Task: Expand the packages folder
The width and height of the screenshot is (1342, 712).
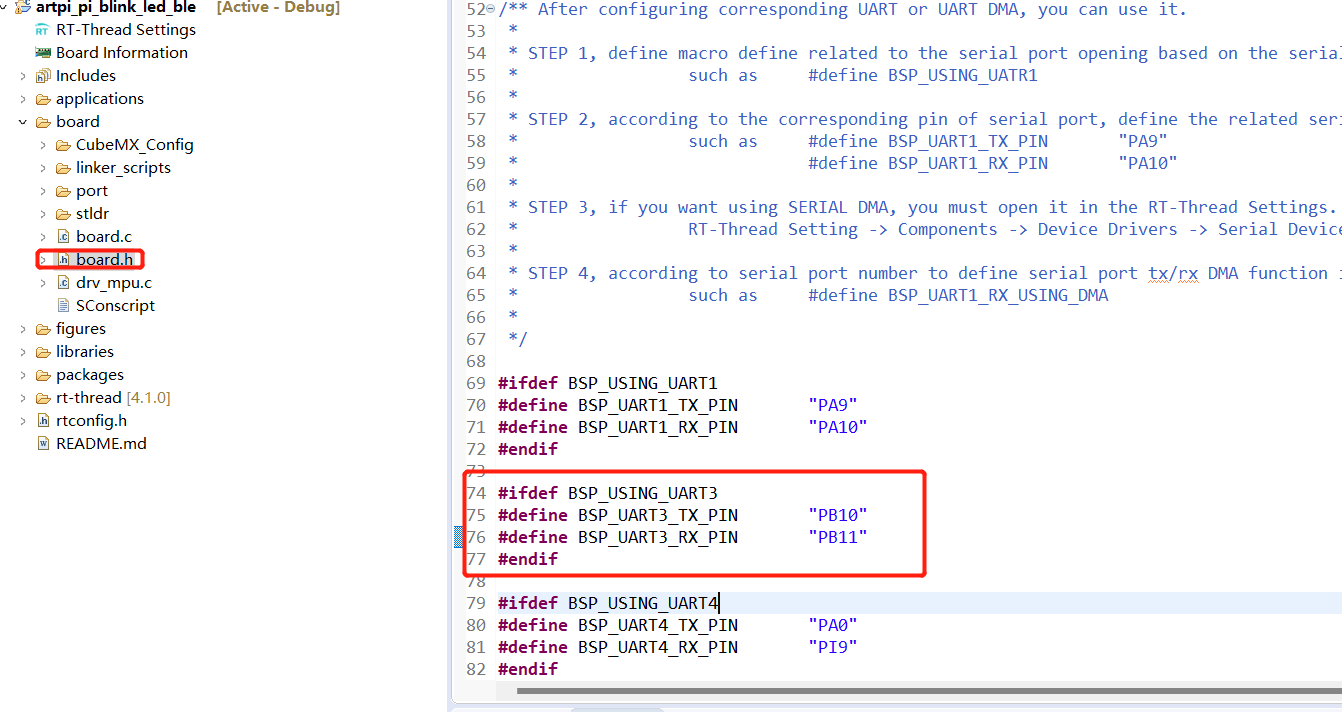Action: 22,374
